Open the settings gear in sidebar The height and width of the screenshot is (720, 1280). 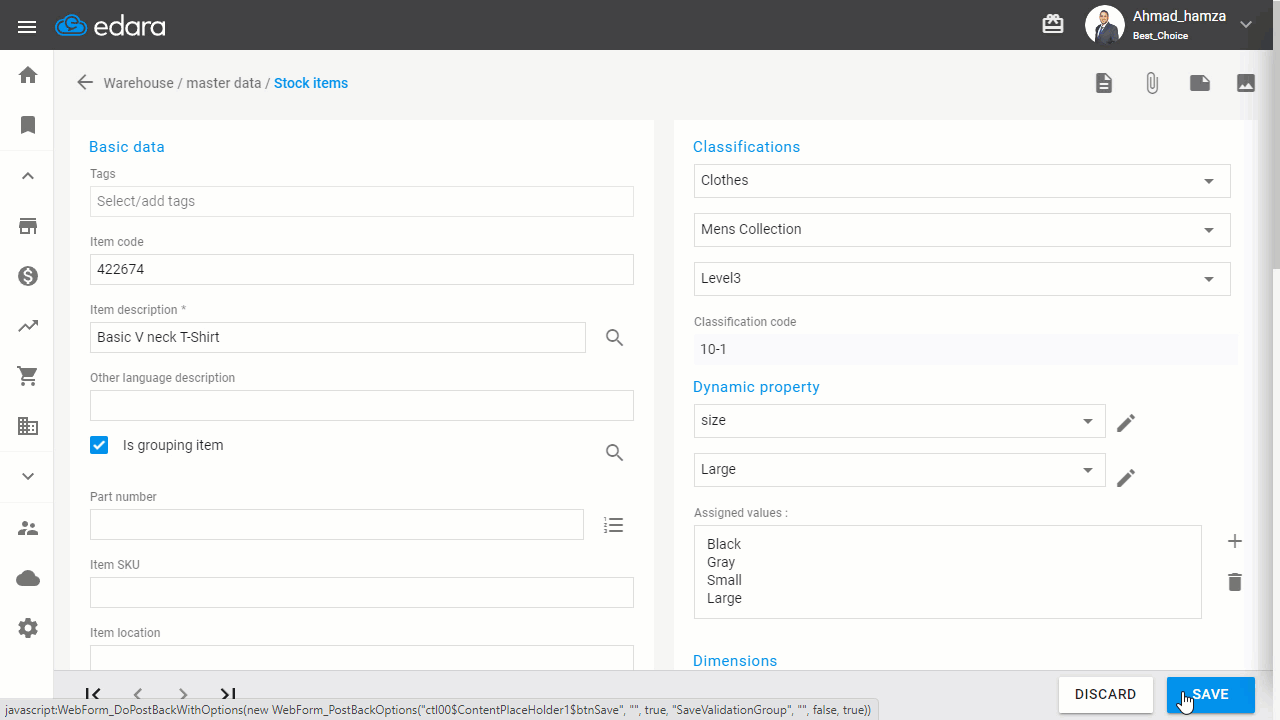28,628
